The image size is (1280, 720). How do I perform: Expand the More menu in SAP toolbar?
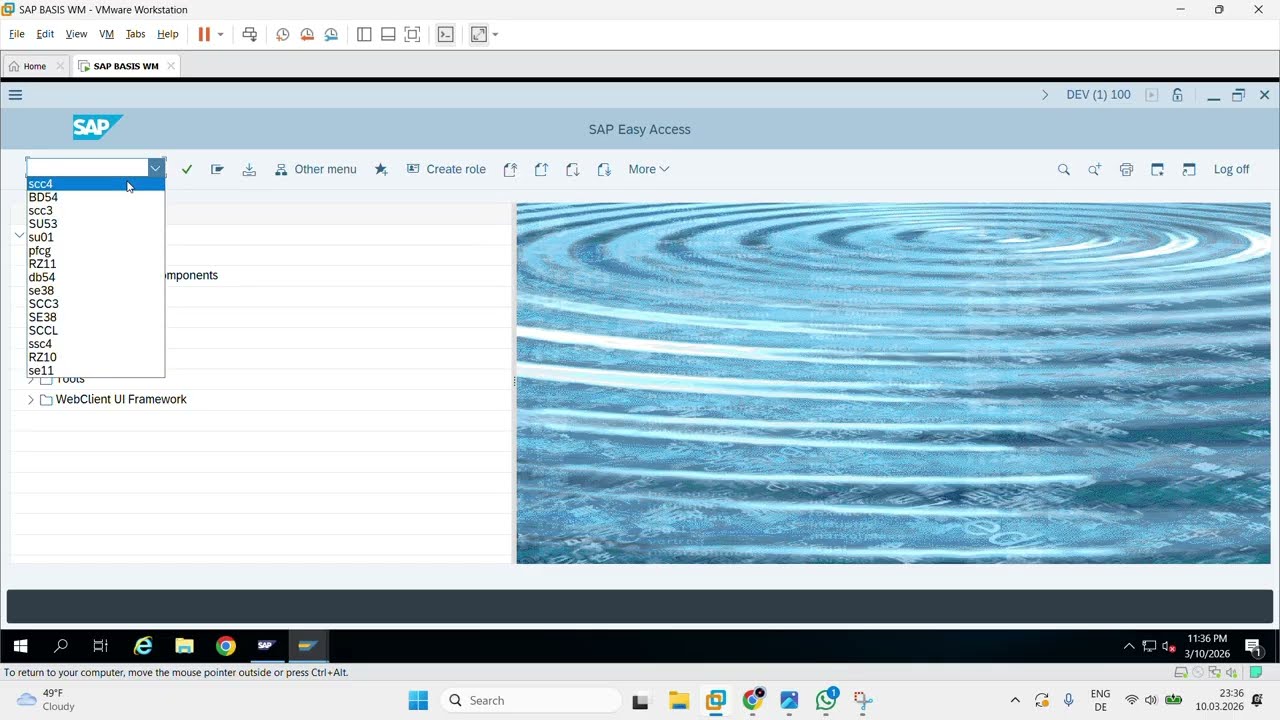(649, 169)
